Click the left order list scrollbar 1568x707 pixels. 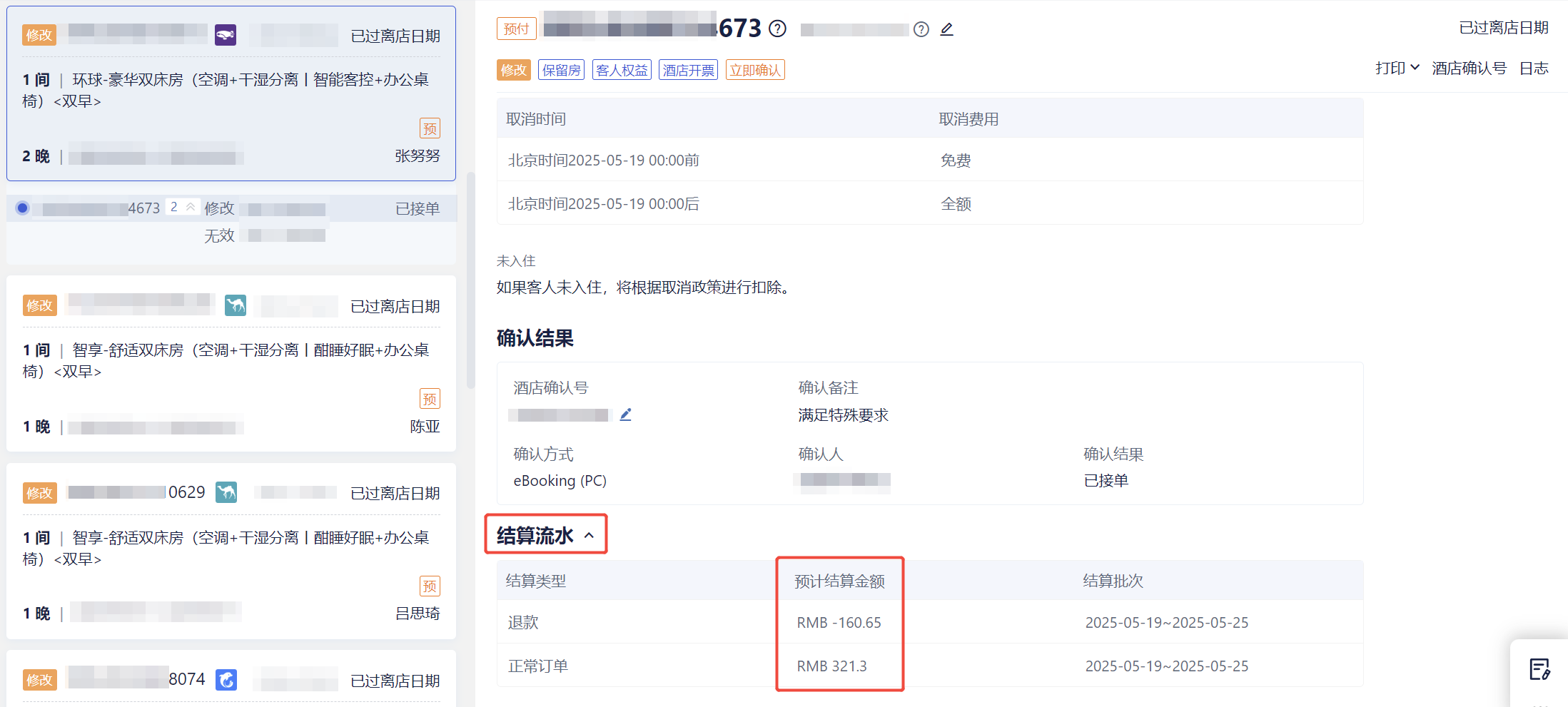(x=470, y=280)
